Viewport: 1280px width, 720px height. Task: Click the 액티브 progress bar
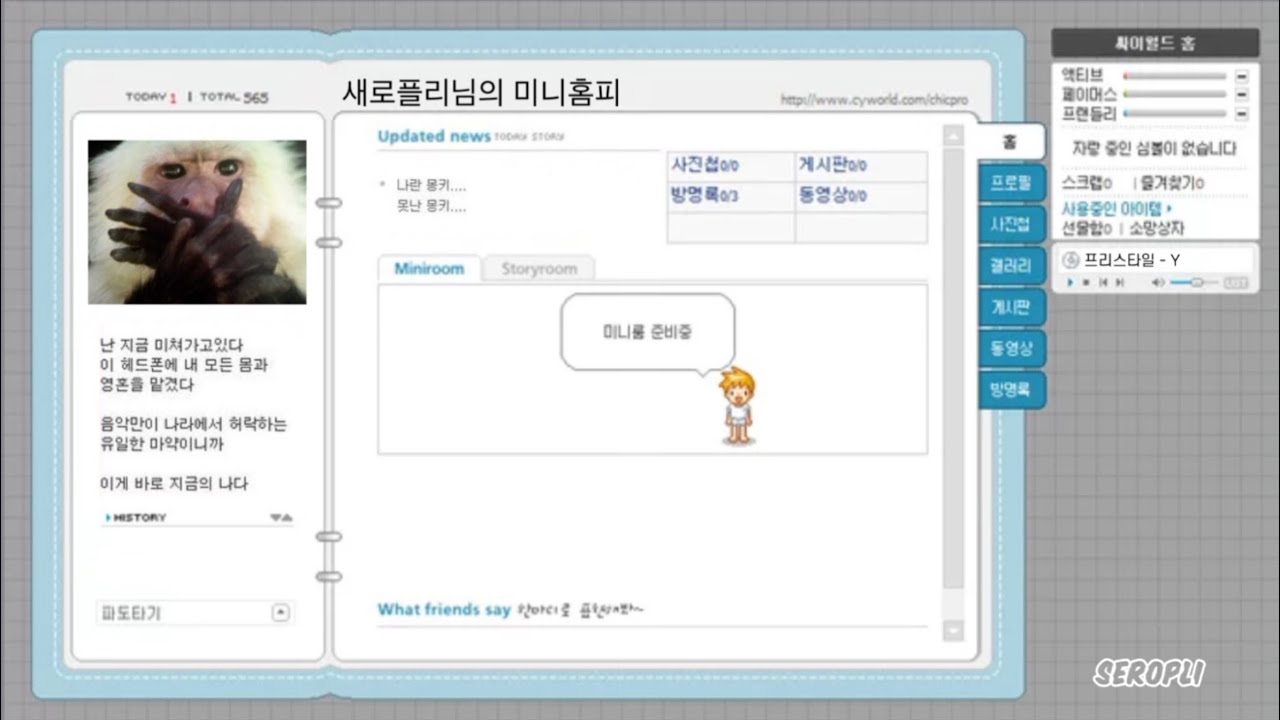tap(1175, 76)
